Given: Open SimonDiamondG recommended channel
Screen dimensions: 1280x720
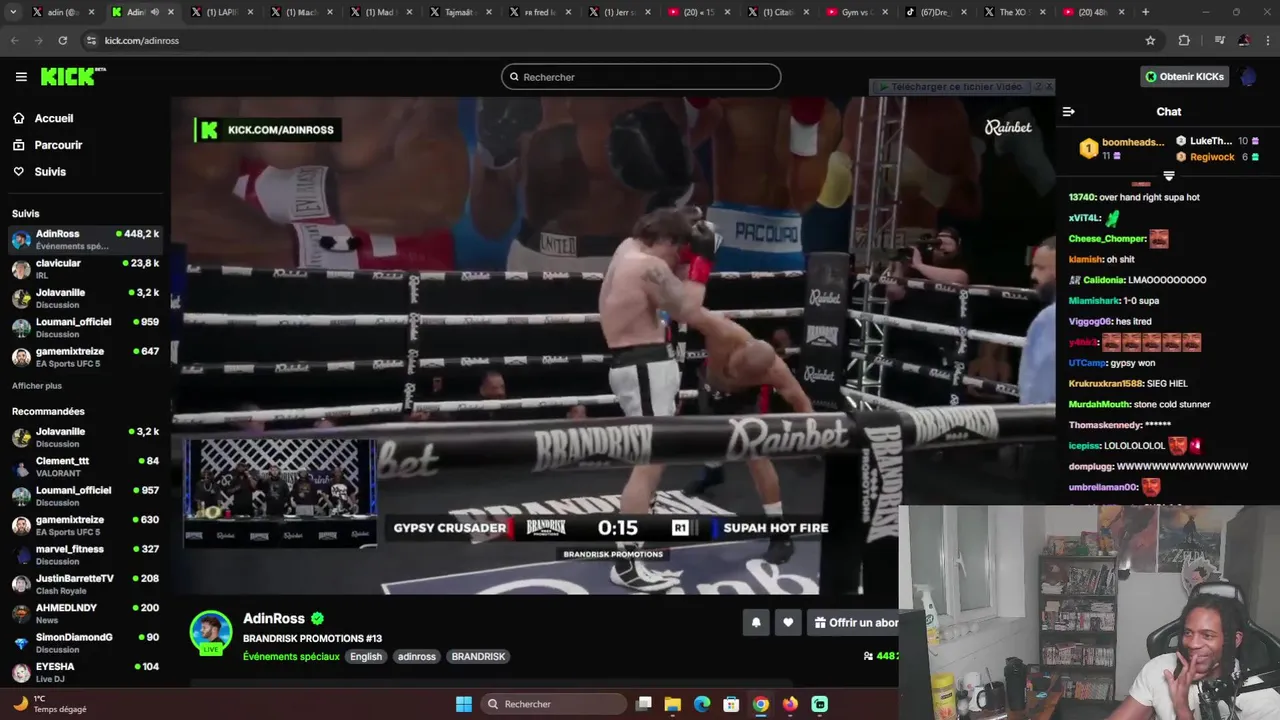Looking at the screenshot, I should [85, 642].
